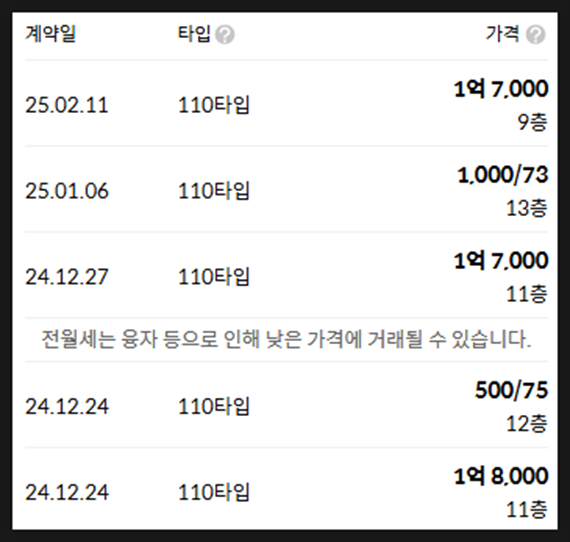Select the 계약일 column header
Screen dimensions: 570x542
[51, 34]
